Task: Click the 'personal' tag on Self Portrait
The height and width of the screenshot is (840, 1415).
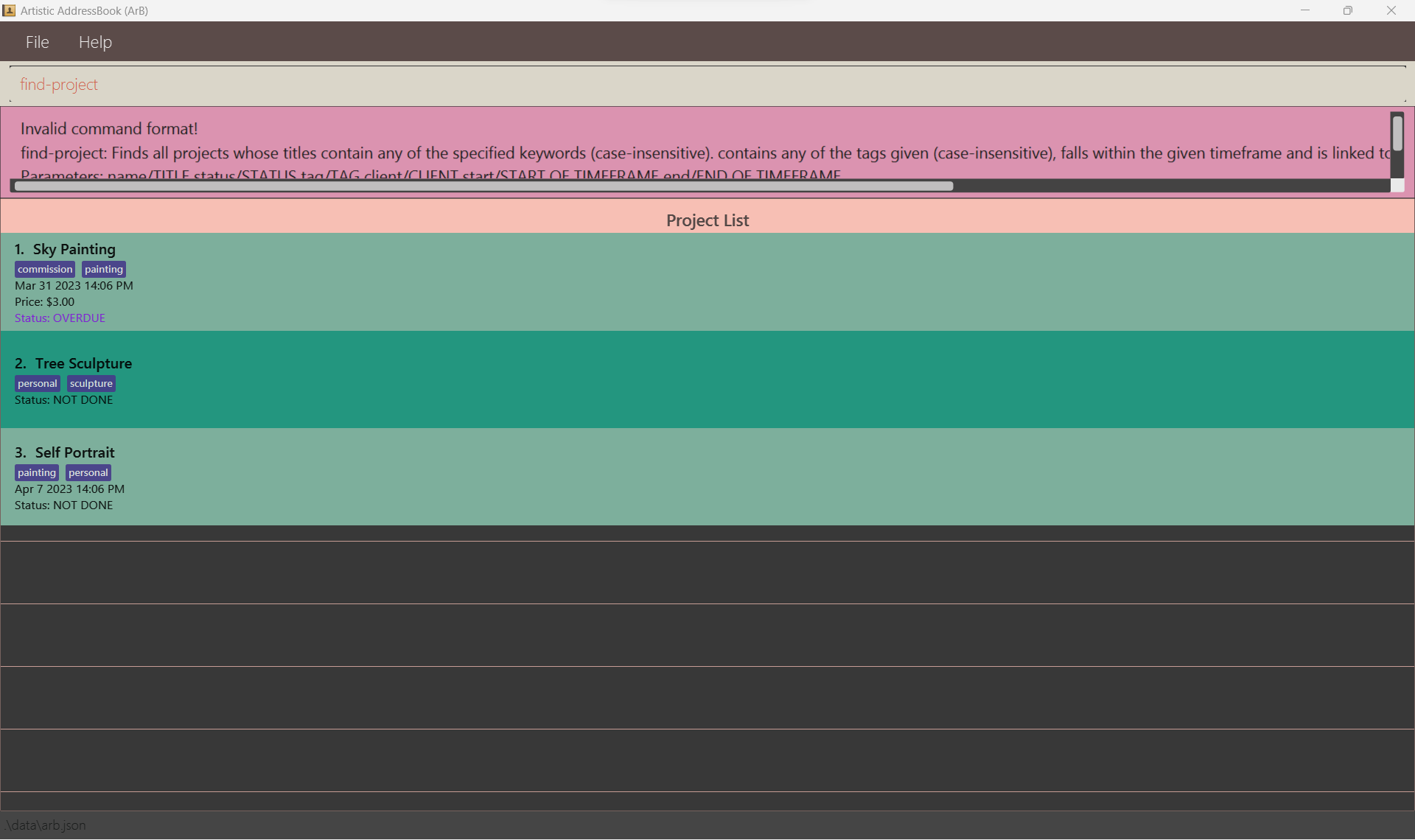Action: [87, 472]
